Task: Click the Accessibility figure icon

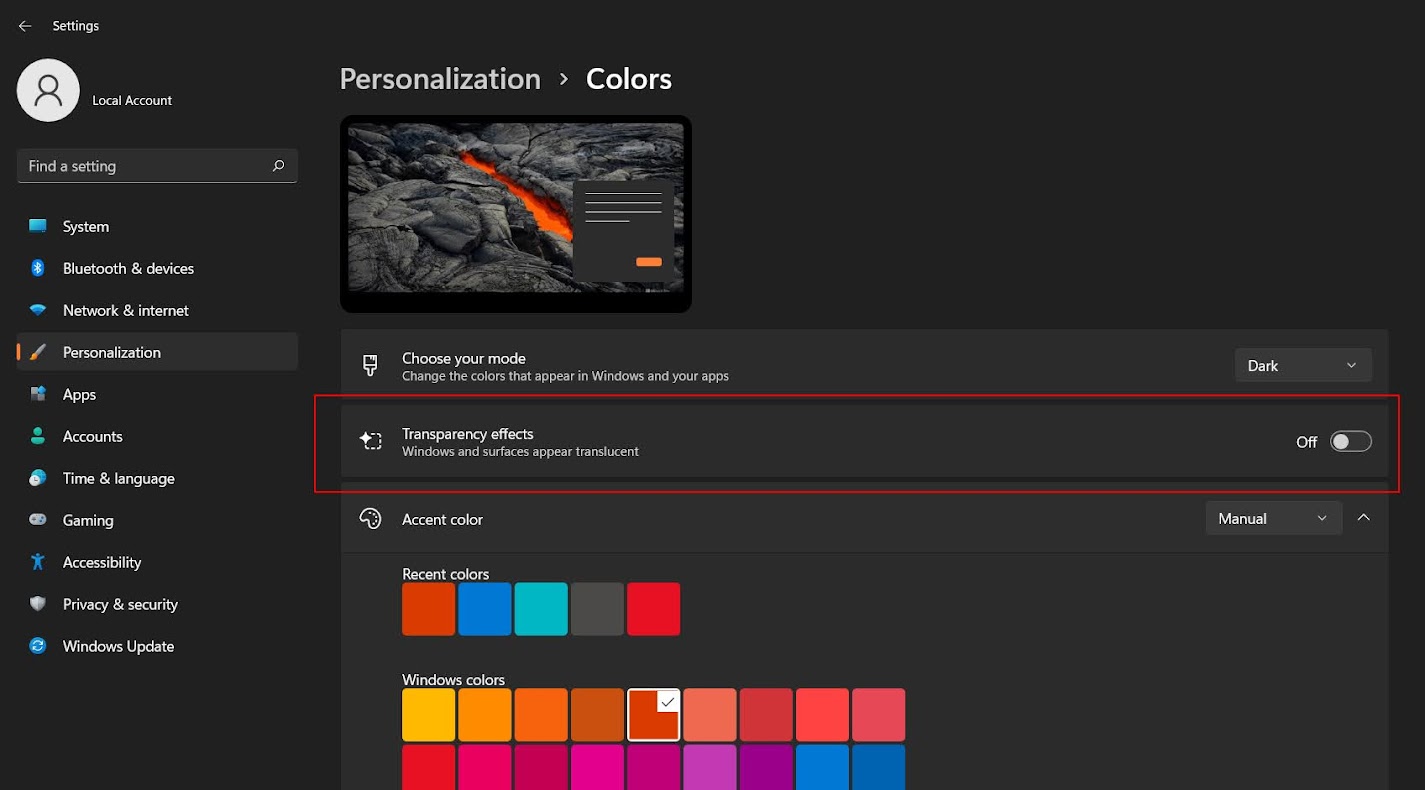Action: [38, 562]
